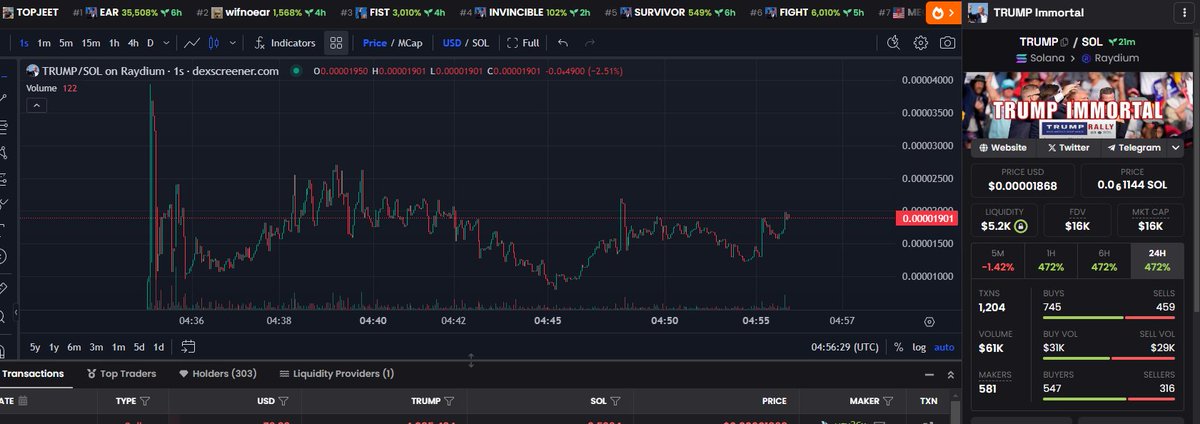Open chart settings gear icon

(x=920, y=43)
